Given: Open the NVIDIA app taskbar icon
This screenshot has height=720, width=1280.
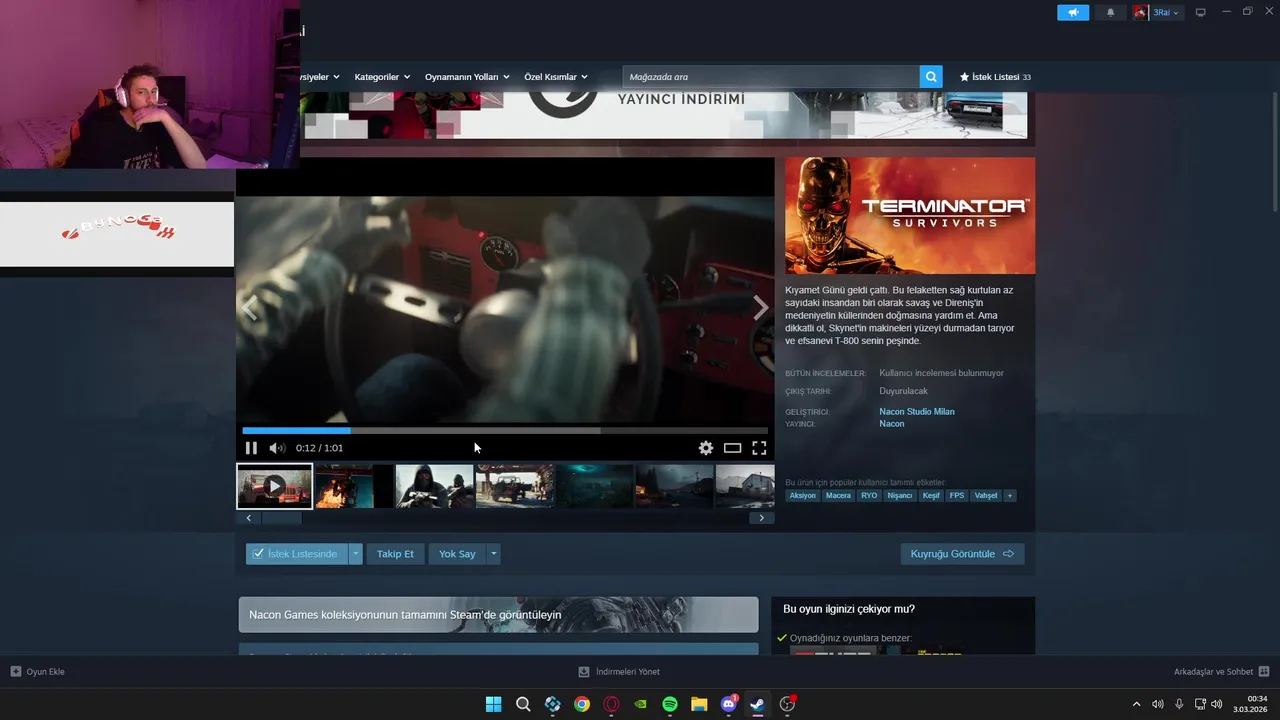Looking at the screenshot, I should click(640, 704).
